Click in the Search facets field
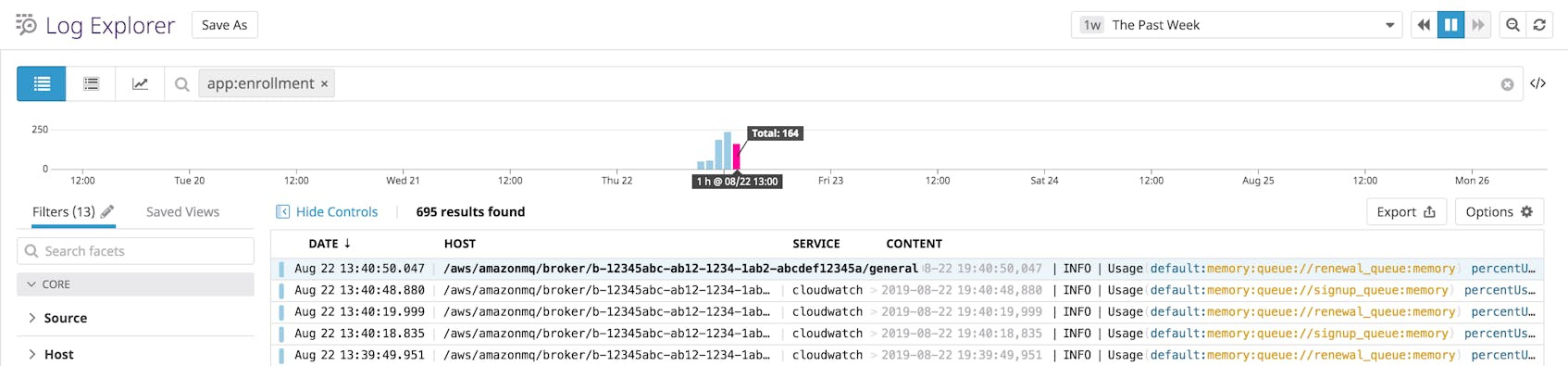The width and height of the screenshot is (1568, 366). (x=135, y=251)
